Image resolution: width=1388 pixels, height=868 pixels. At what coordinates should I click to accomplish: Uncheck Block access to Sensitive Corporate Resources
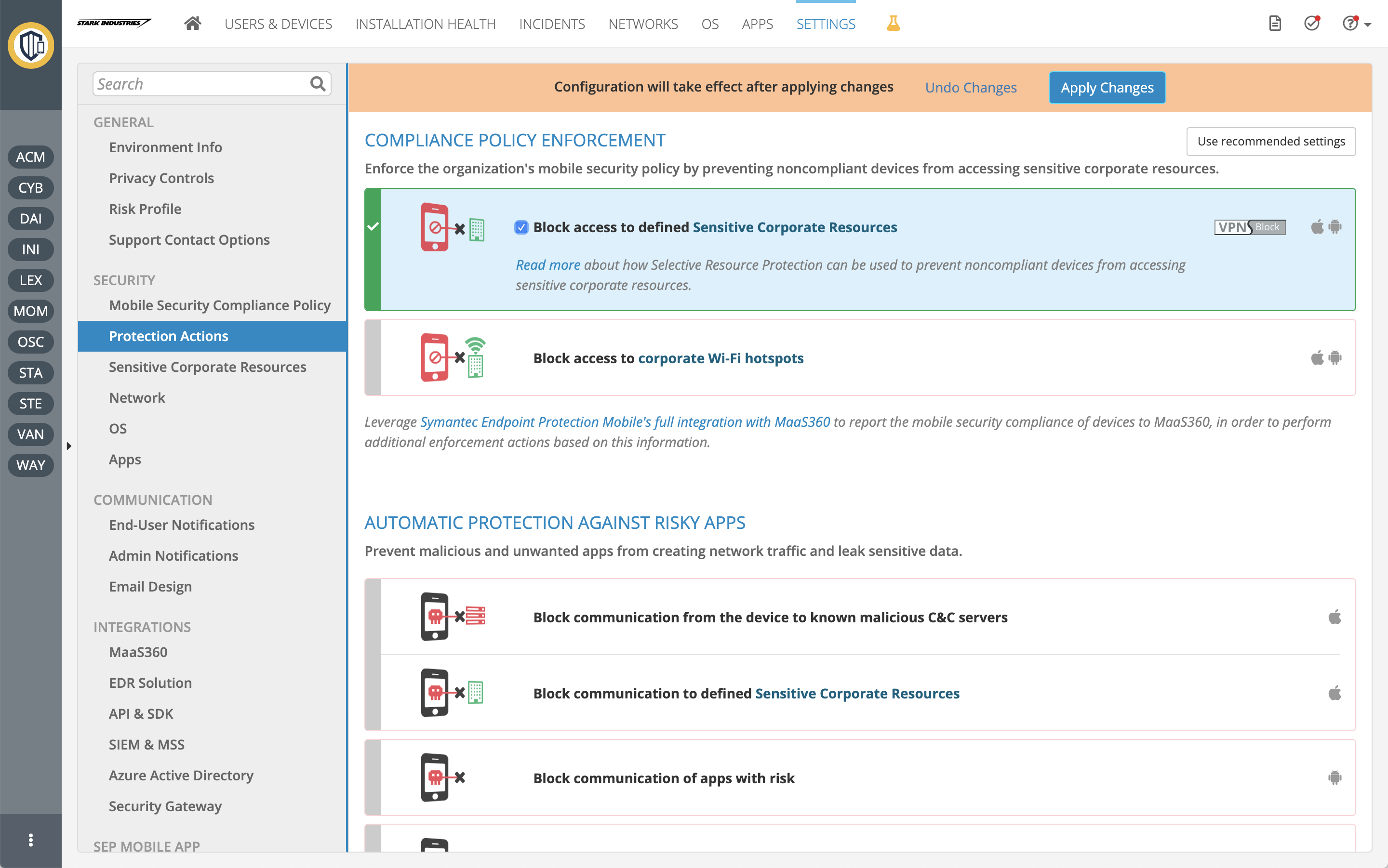pos(521,227)
